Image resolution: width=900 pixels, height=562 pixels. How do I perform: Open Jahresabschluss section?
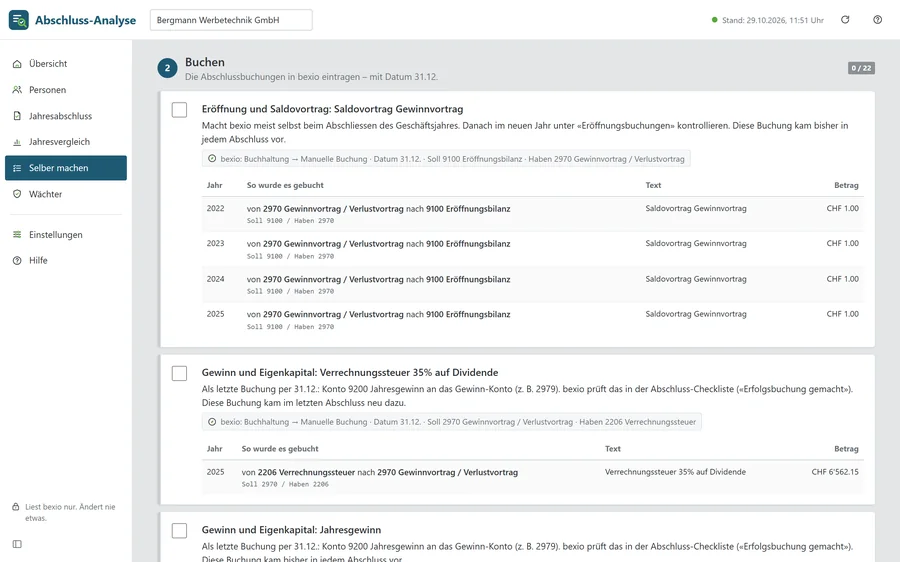click(66, 116)
